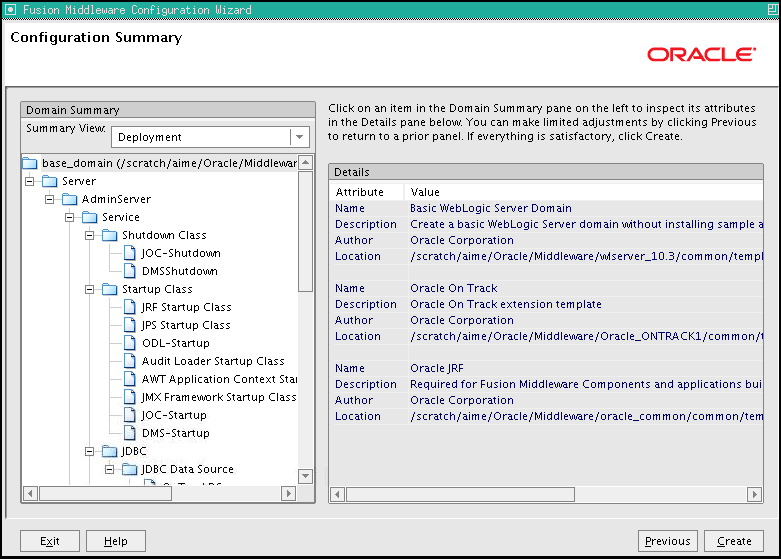Click the domain tree left scroll arrow
This screenshot has height=559, width=781.
pyautogui.click(x=30, y=494)
